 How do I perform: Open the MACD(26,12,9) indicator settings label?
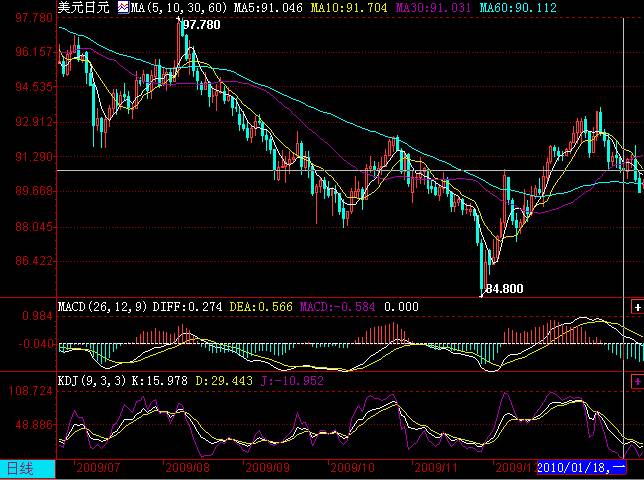coord(103,306)
